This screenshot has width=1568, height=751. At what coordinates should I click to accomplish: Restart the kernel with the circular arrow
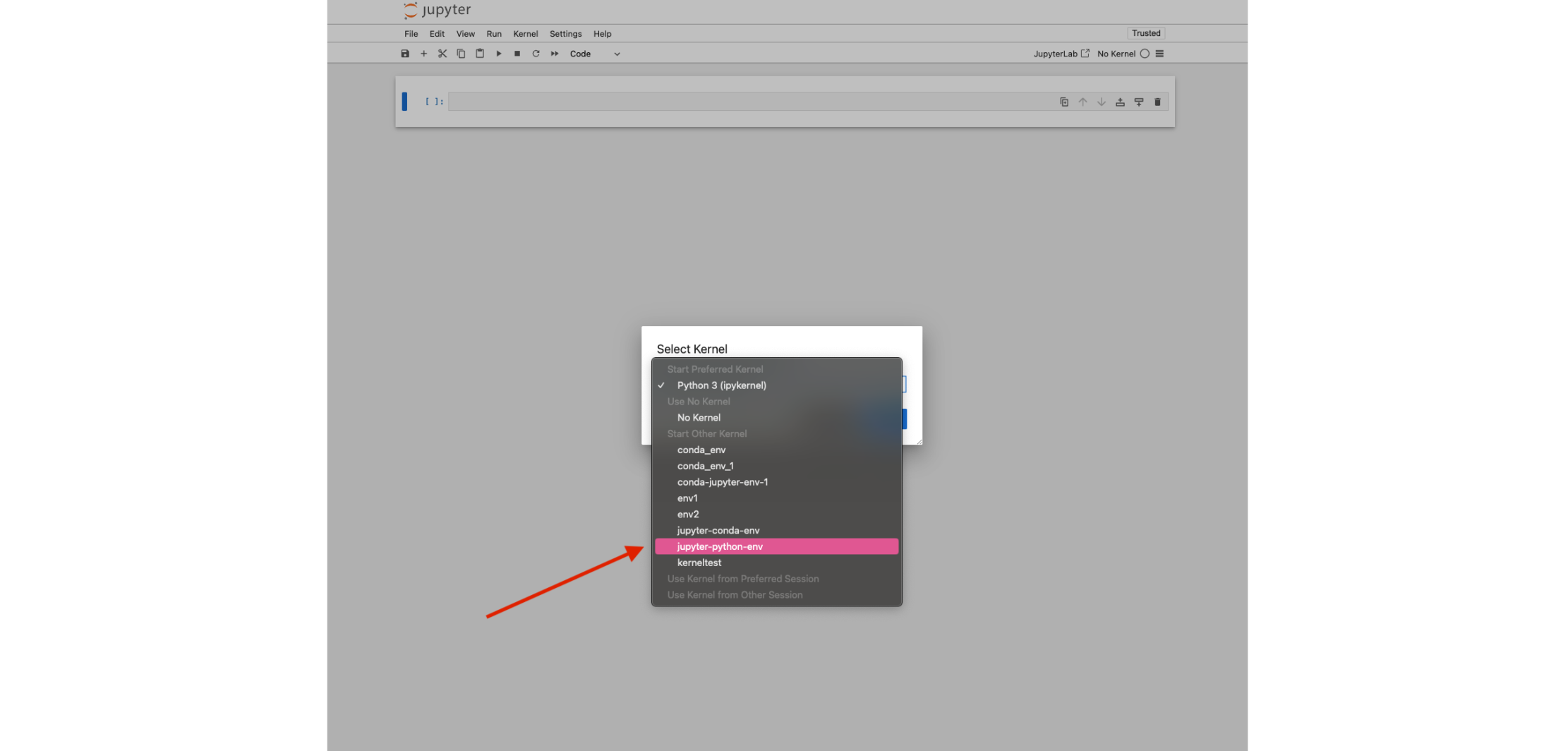[x=536, y=54]
